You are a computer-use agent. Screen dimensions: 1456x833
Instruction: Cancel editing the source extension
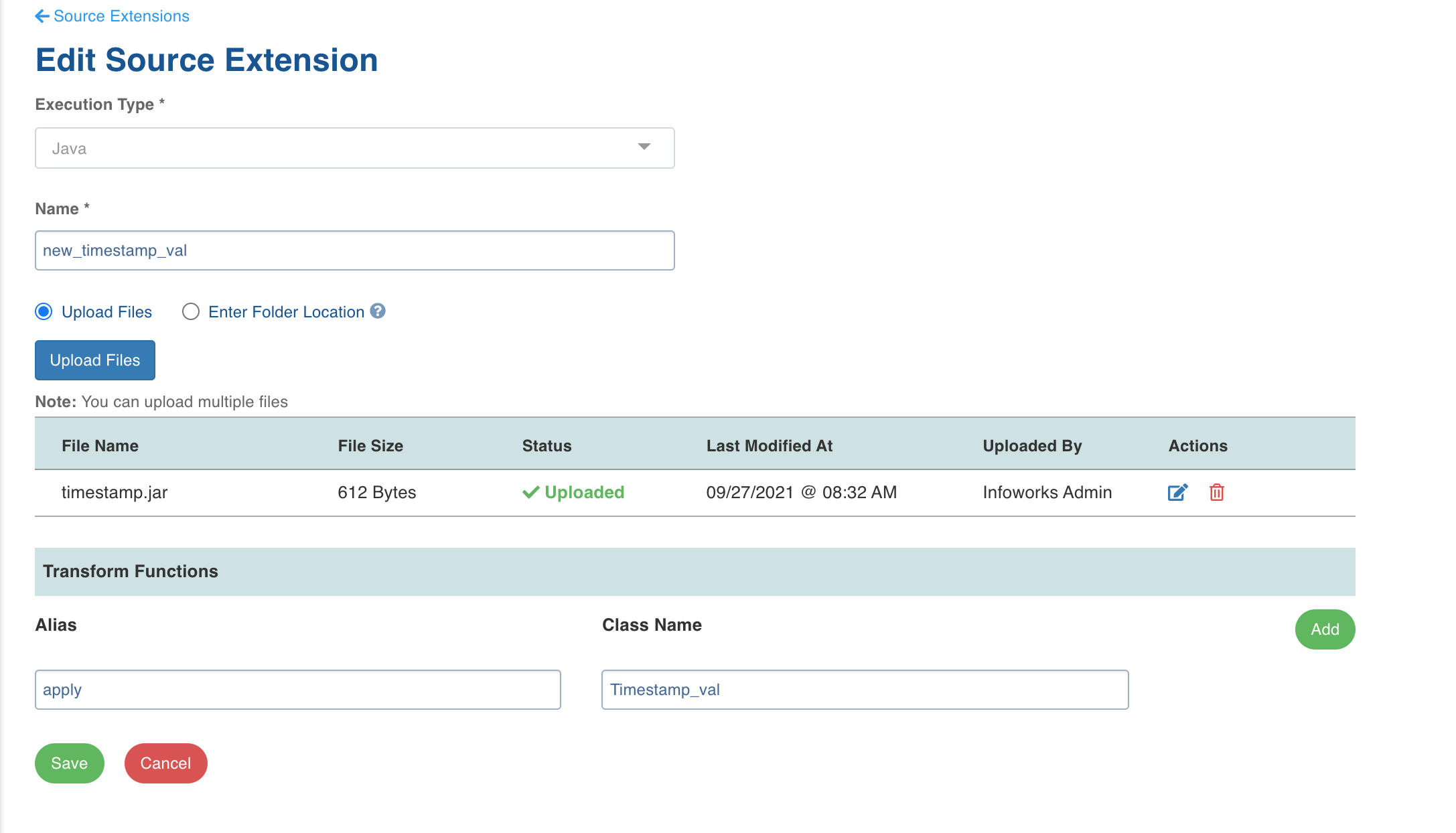[165, 763]
